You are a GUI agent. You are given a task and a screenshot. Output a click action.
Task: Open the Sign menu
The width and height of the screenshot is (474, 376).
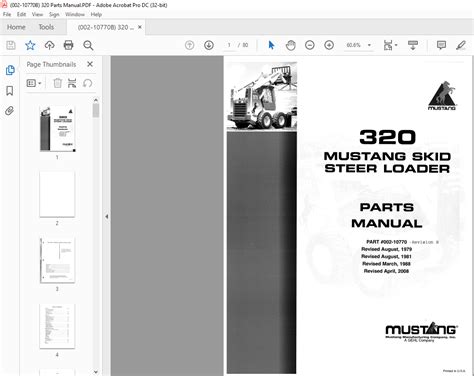[54, 14]
